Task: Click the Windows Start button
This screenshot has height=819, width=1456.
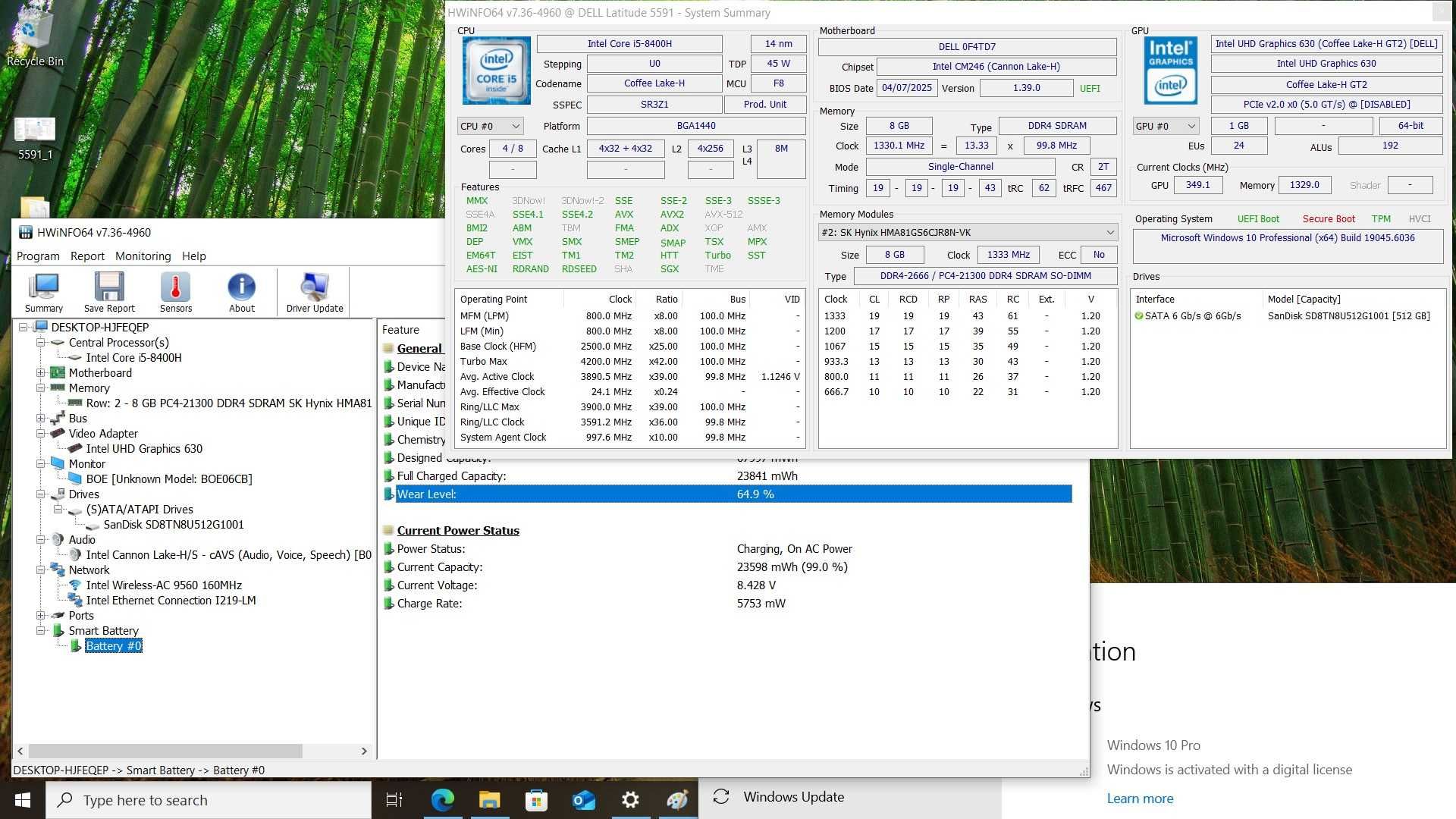Action: (22, 800)
